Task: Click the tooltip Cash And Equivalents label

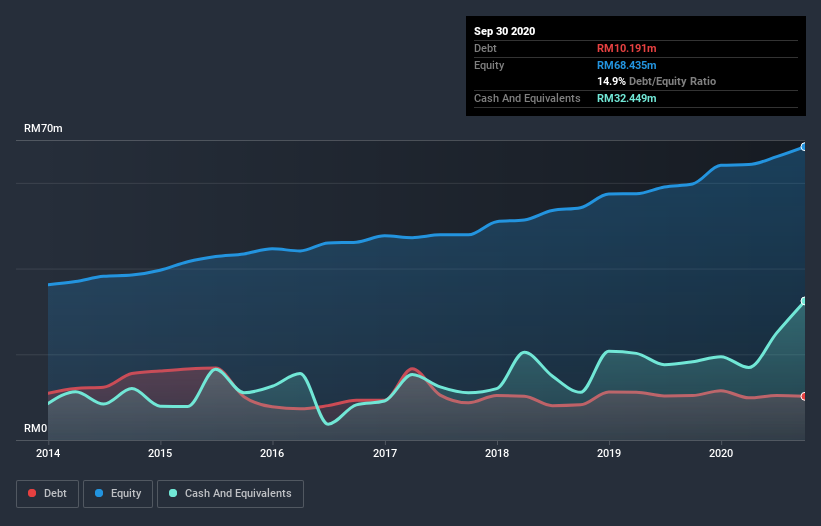Action: [527, 98]
